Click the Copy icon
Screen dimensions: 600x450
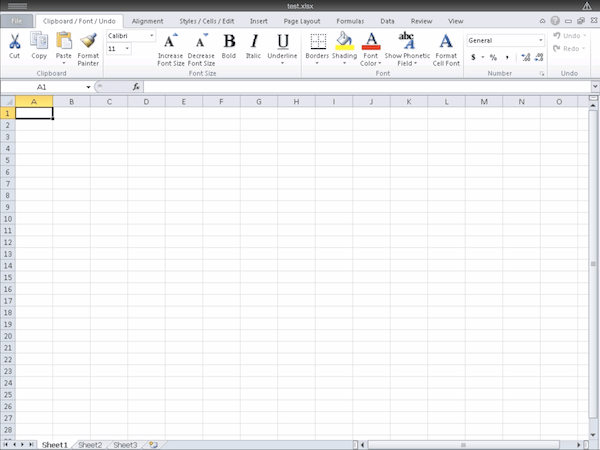39,41
